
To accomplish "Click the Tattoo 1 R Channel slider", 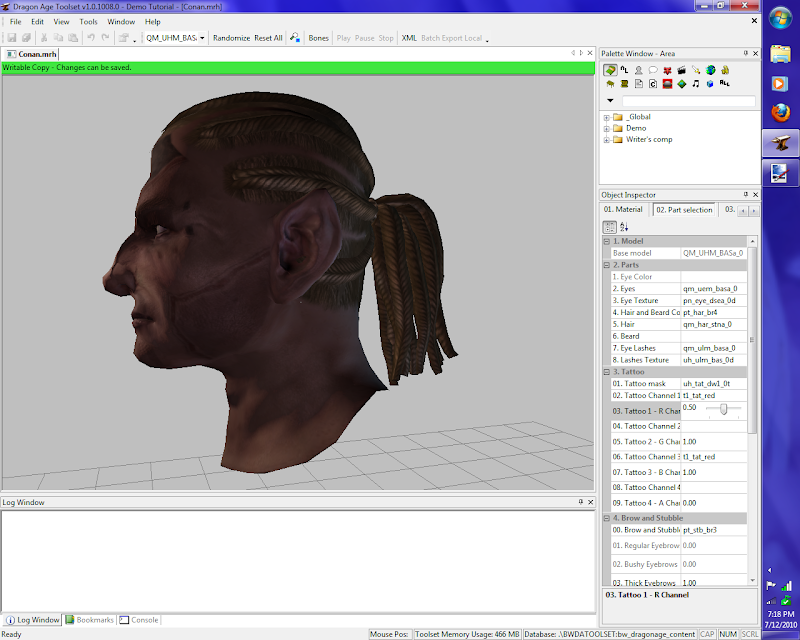I will 724,408.
